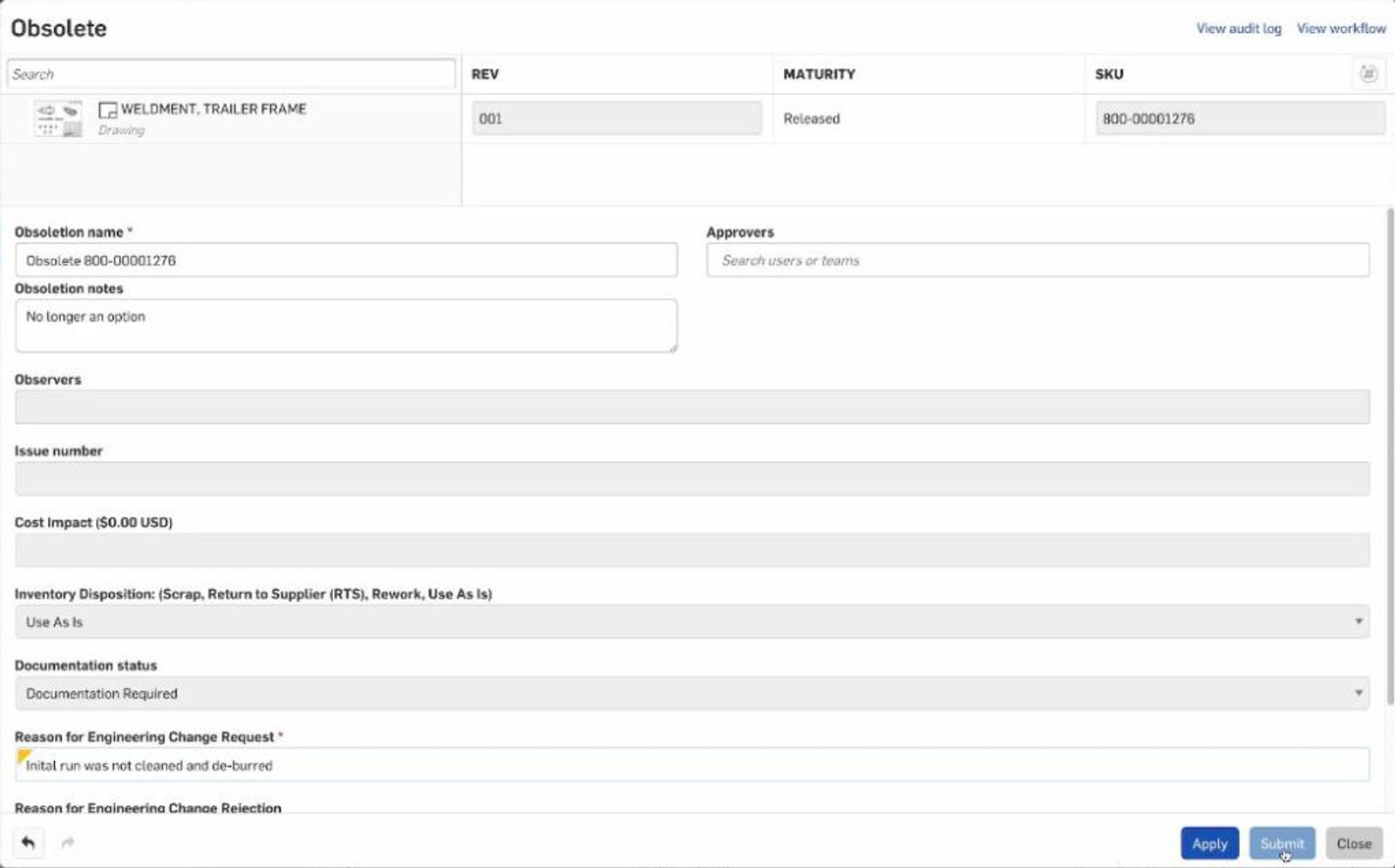Click the vertical scrollbar of the form
The width and height of the screenshot is (1395, 868).
pos(1390,436)
